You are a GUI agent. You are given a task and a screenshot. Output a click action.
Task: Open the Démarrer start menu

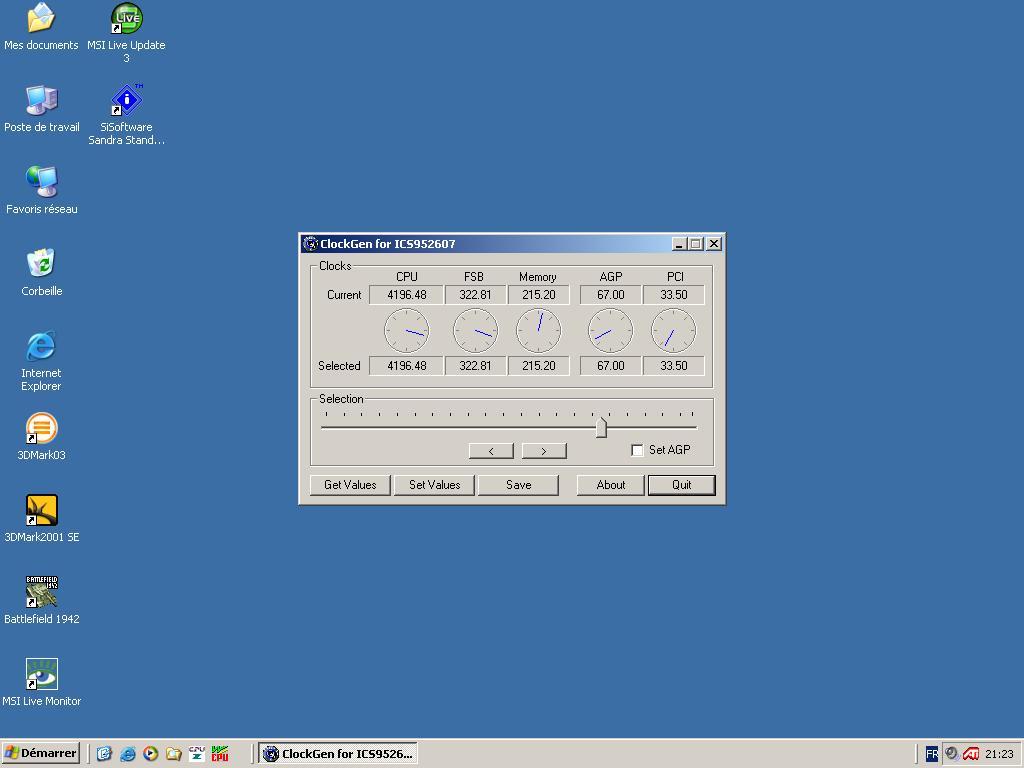(40, 753)
